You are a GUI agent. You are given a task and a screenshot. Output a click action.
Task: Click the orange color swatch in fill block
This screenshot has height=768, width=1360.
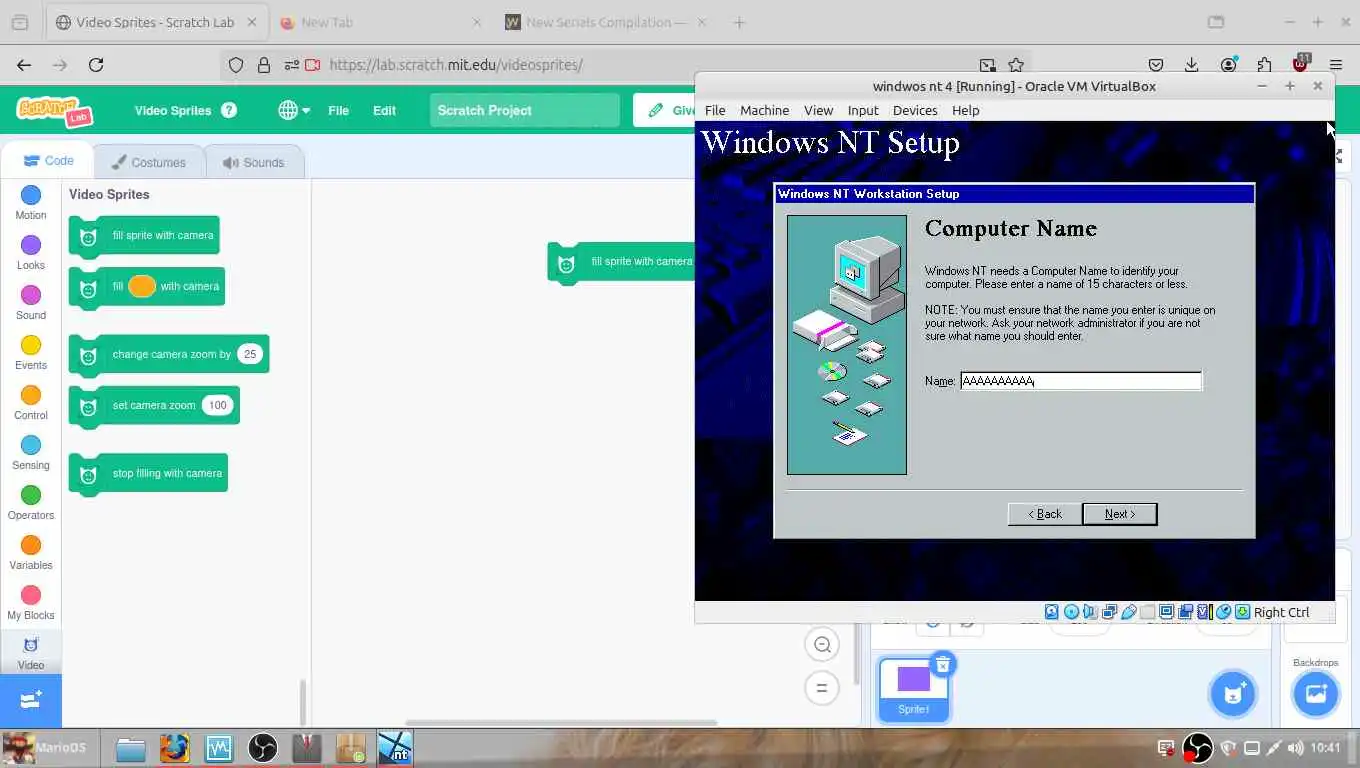tap(142, 286)
